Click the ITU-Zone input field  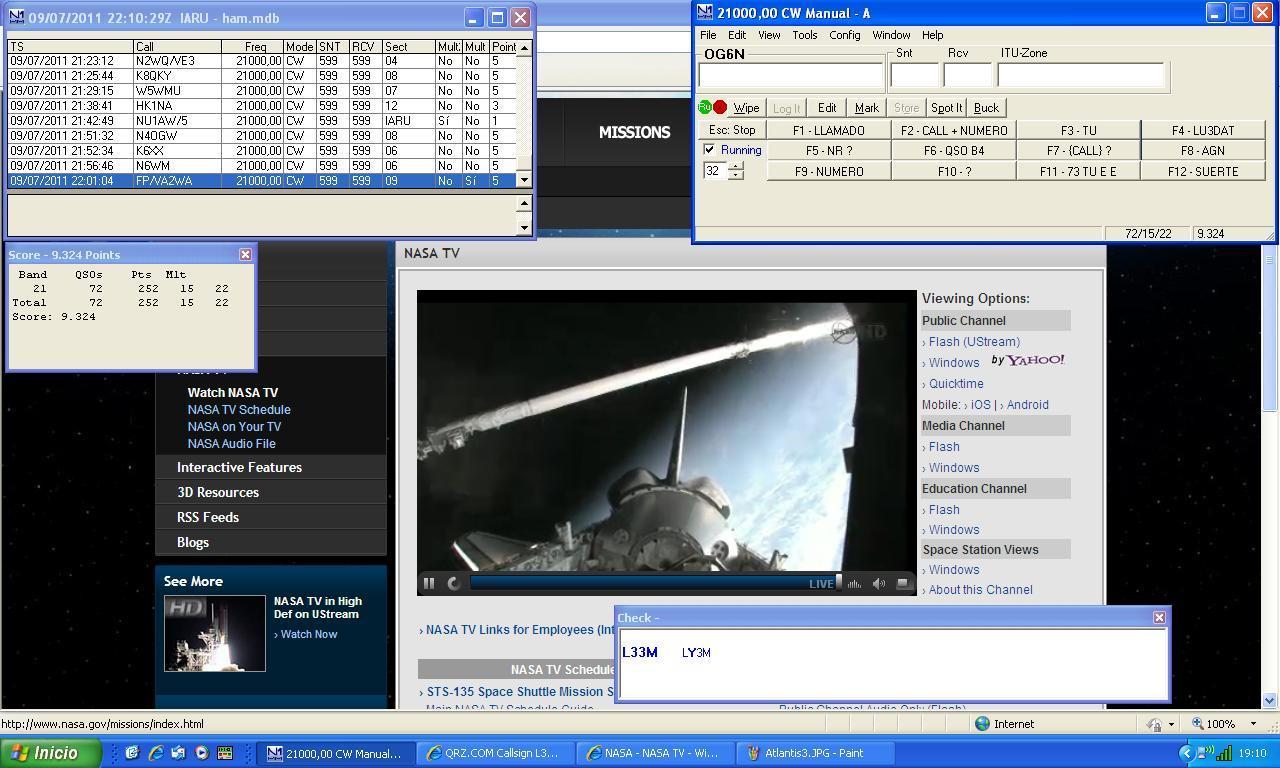[1081, 75]
